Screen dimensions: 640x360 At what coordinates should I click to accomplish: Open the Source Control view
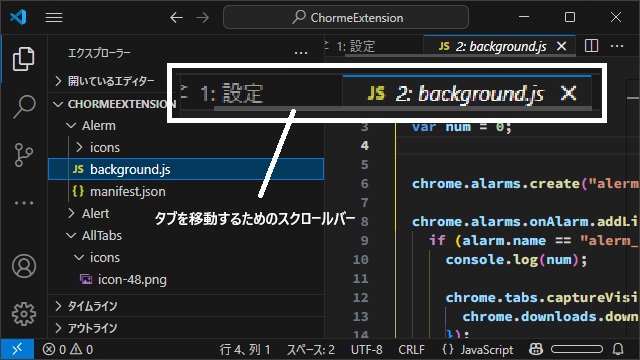coord(24,155)
